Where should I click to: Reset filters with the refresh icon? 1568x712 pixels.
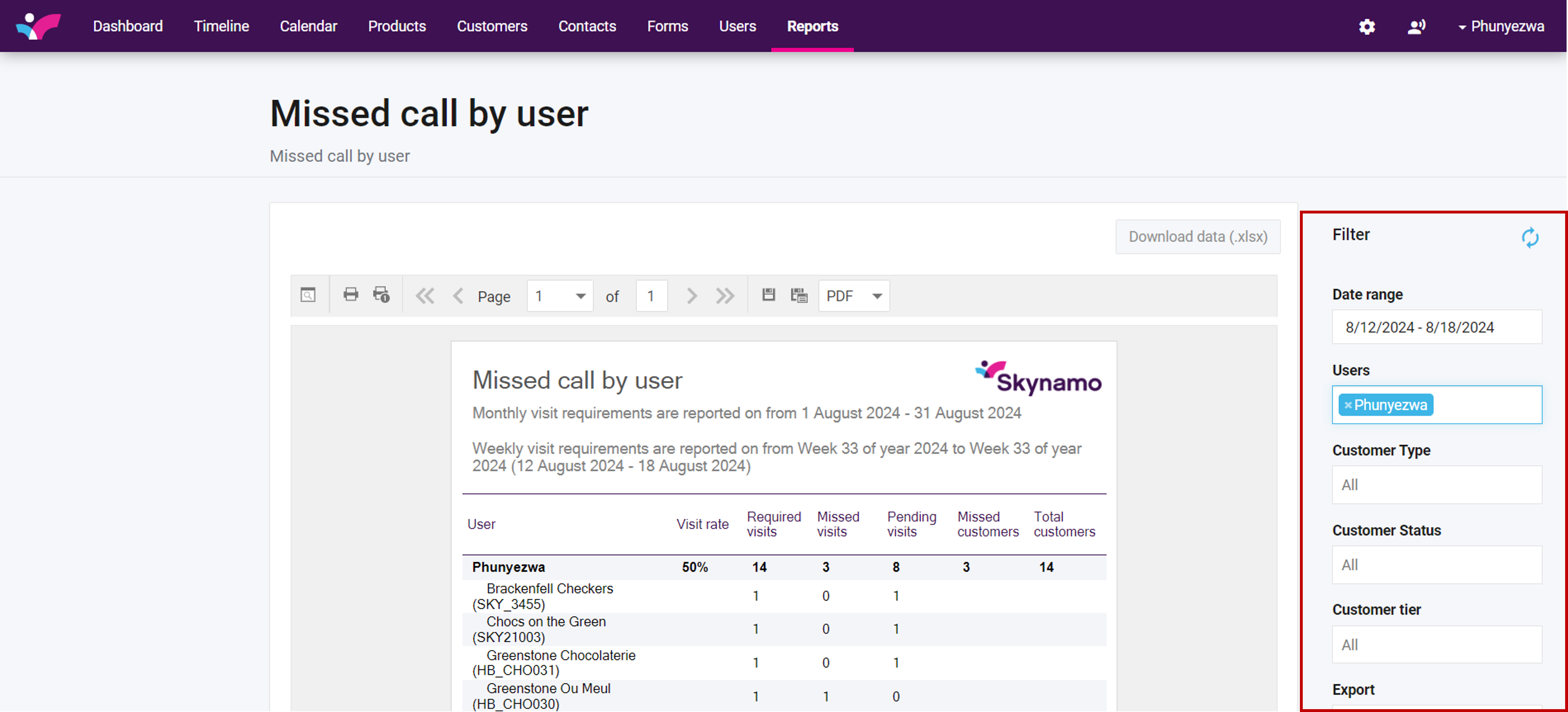point(1530,237)
